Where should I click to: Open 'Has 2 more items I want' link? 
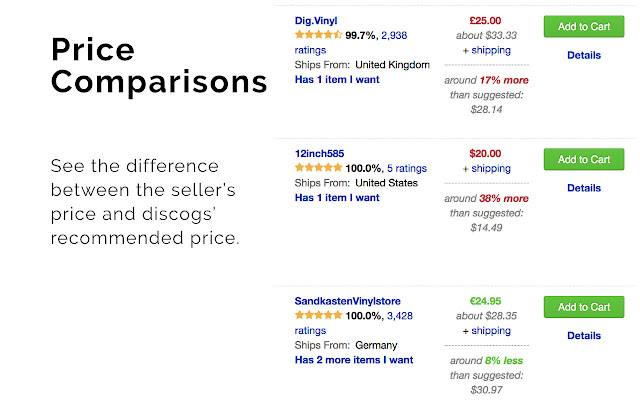pos(354,360)
